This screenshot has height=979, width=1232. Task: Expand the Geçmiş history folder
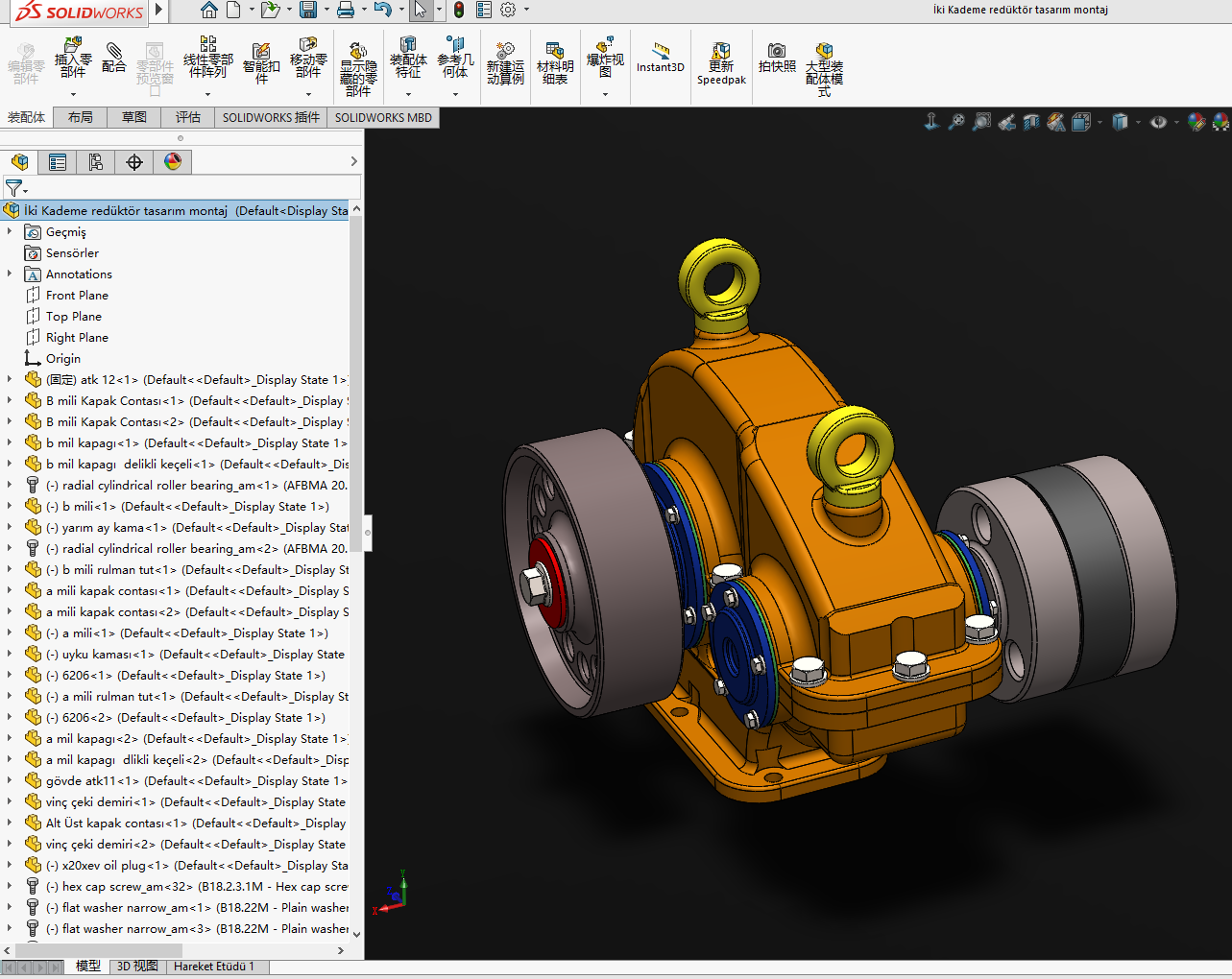click(10, 231)
